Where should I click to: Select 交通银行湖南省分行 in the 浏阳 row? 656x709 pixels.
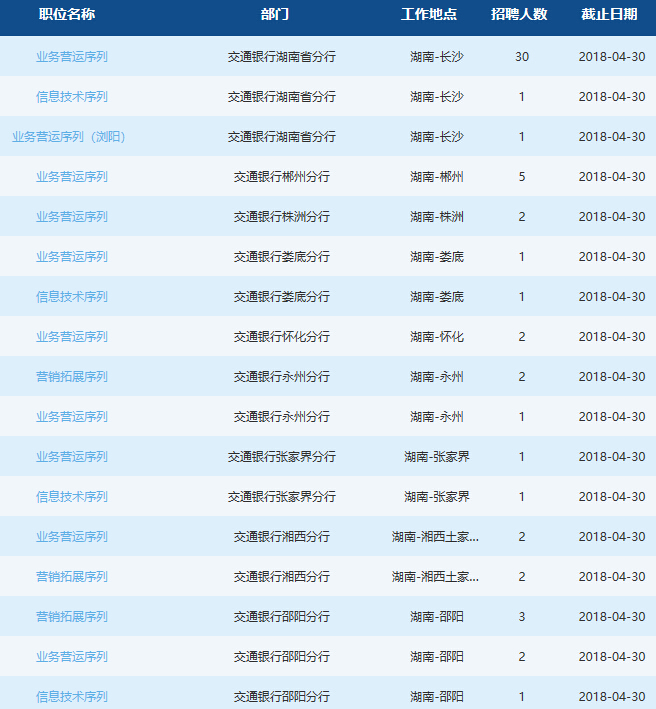click(x=282, y=137)
